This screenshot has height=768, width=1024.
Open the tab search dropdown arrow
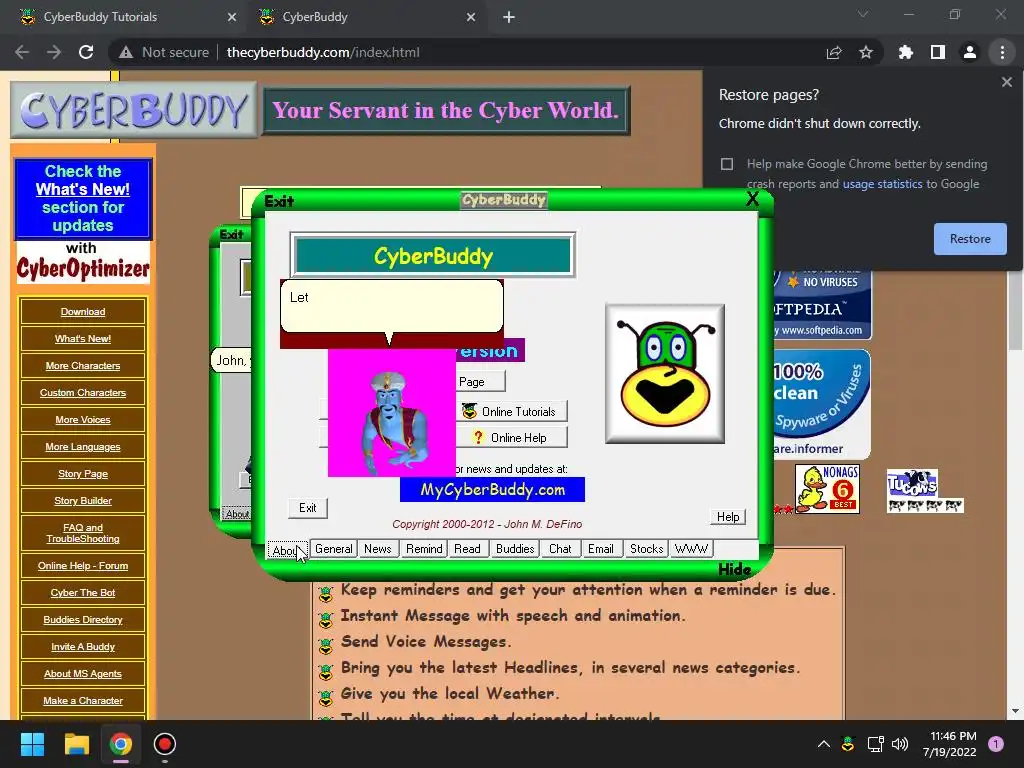(863, 14)
